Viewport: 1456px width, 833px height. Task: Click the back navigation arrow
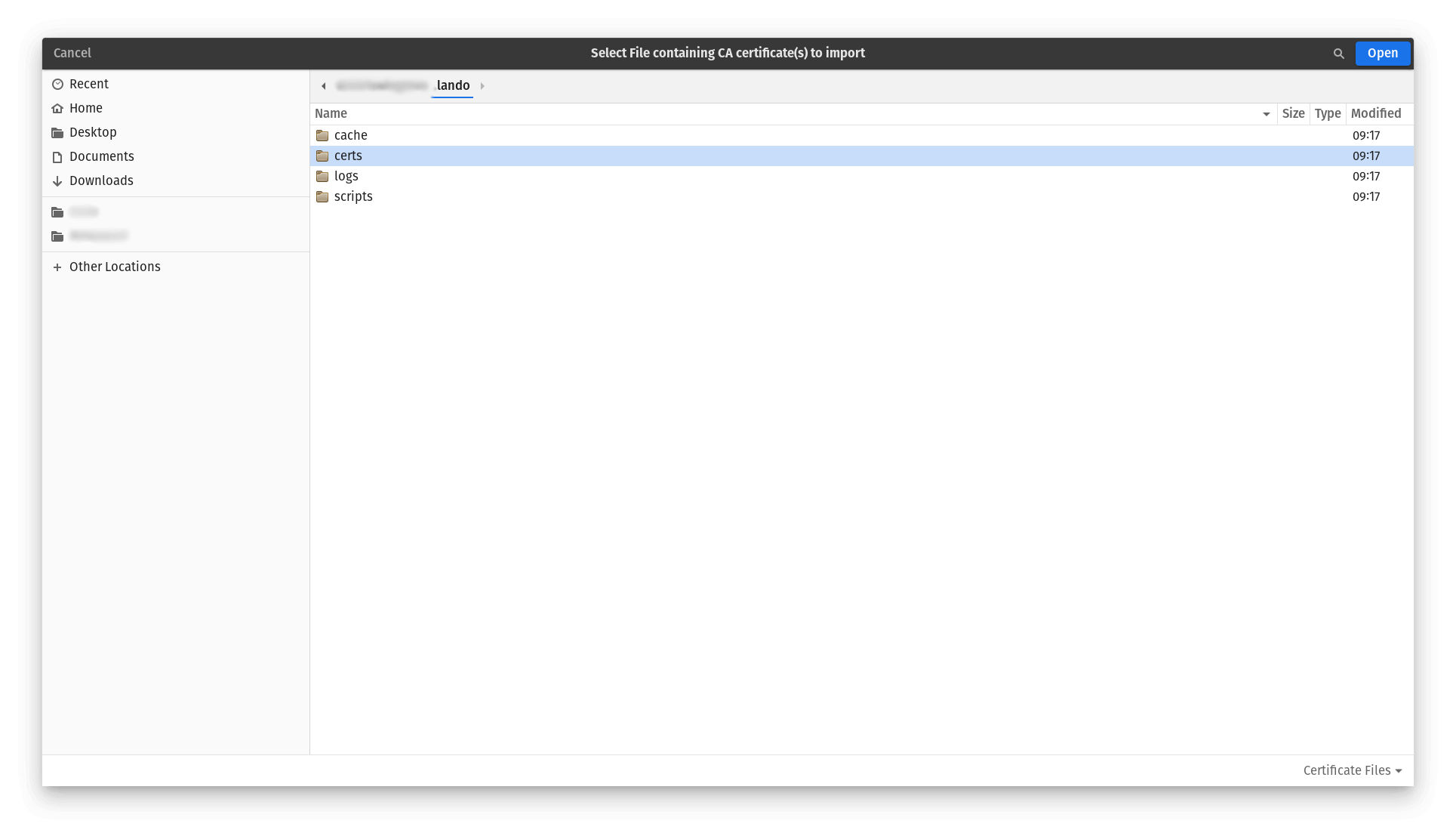pos(324,85)
